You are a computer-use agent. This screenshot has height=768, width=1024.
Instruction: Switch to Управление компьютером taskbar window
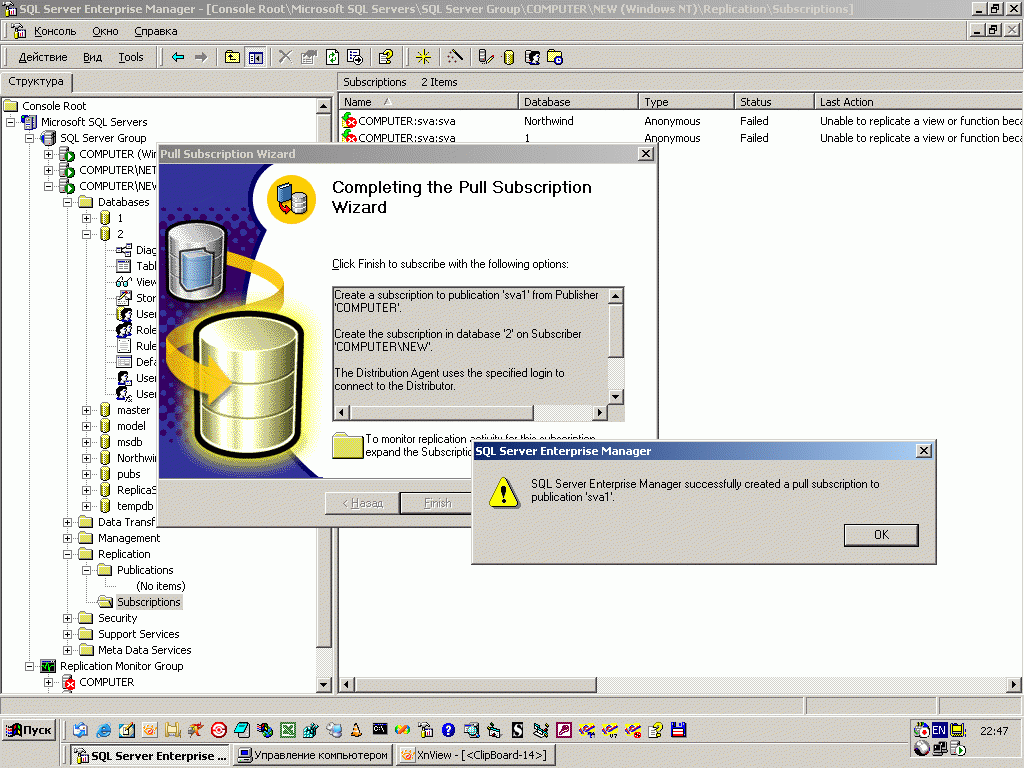tap(313, 755)
